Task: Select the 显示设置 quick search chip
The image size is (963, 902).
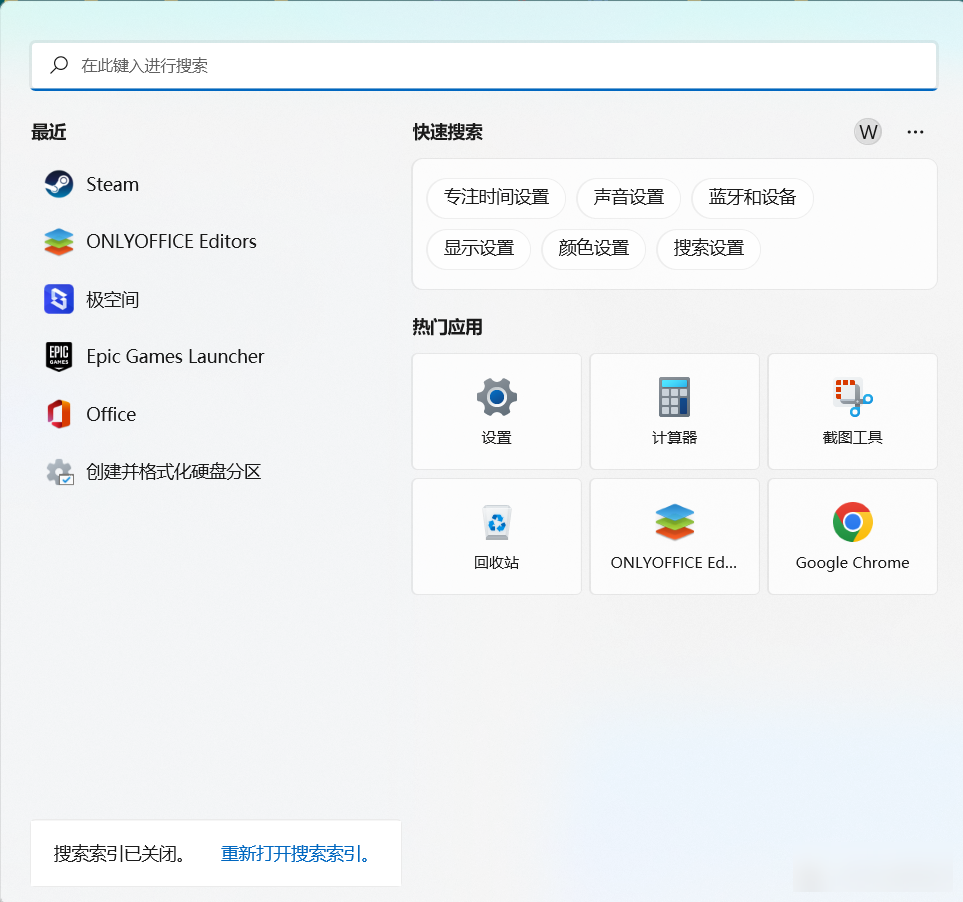Action: pos(478,249)
